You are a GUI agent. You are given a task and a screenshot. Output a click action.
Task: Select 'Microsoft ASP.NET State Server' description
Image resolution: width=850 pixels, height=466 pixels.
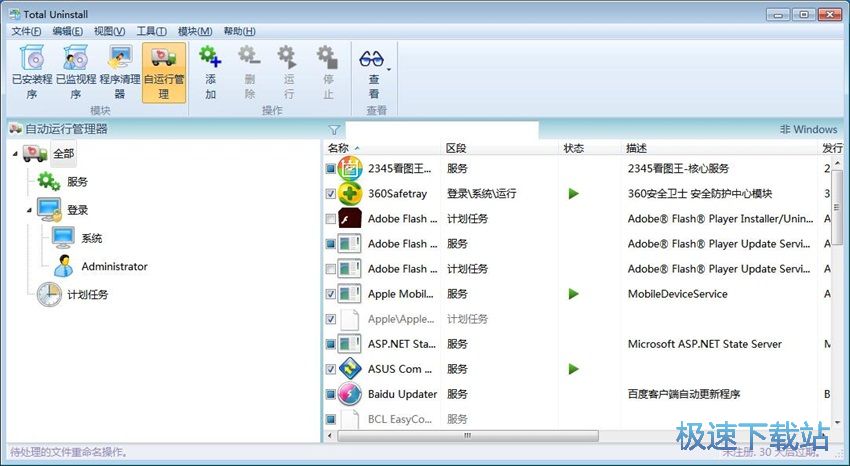705,344
